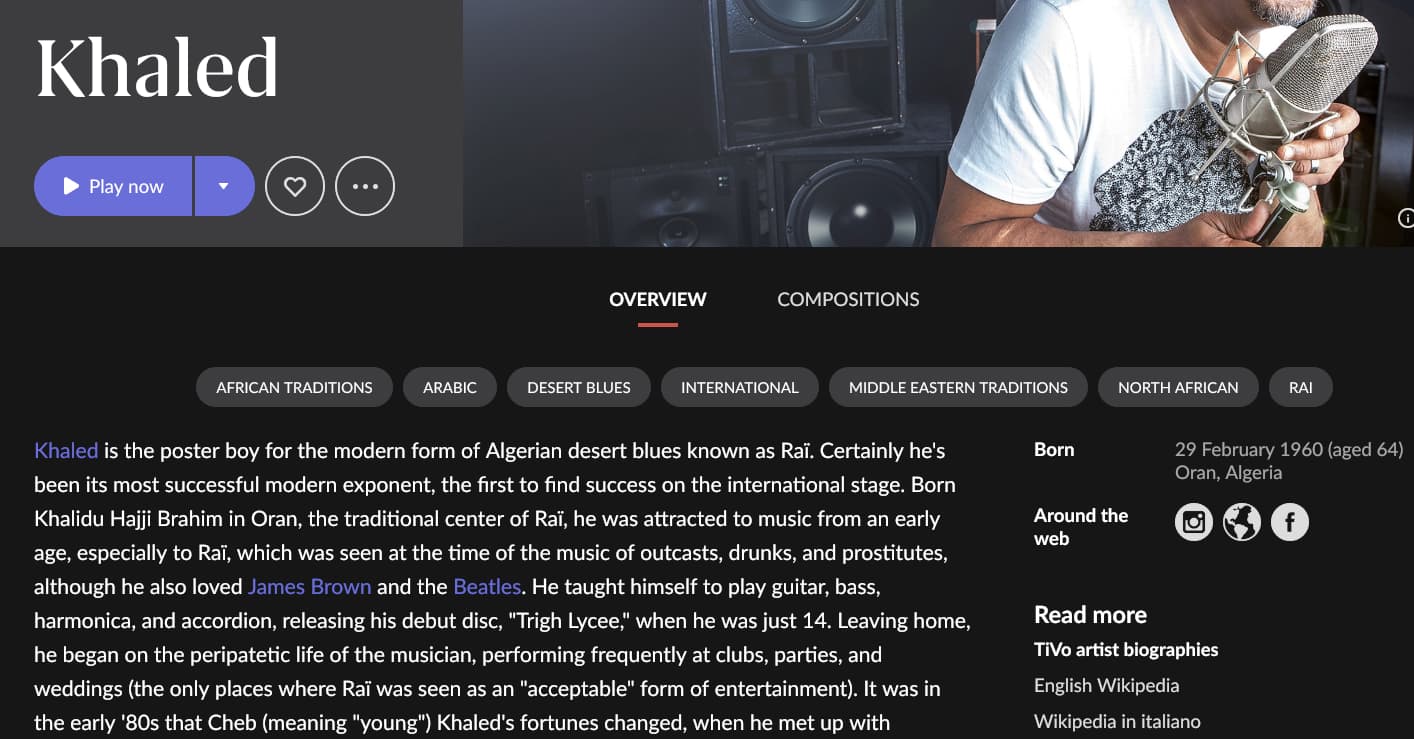This screenshot has height=739, width=1414.
Task: Choose the Arabic genre tag
Action: (450, 387)
